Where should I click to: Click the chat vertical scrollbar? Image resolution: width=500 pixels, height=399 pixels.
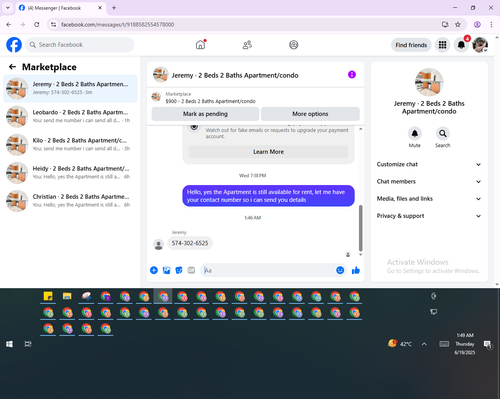pyautogui.click(x=360, y=228)
